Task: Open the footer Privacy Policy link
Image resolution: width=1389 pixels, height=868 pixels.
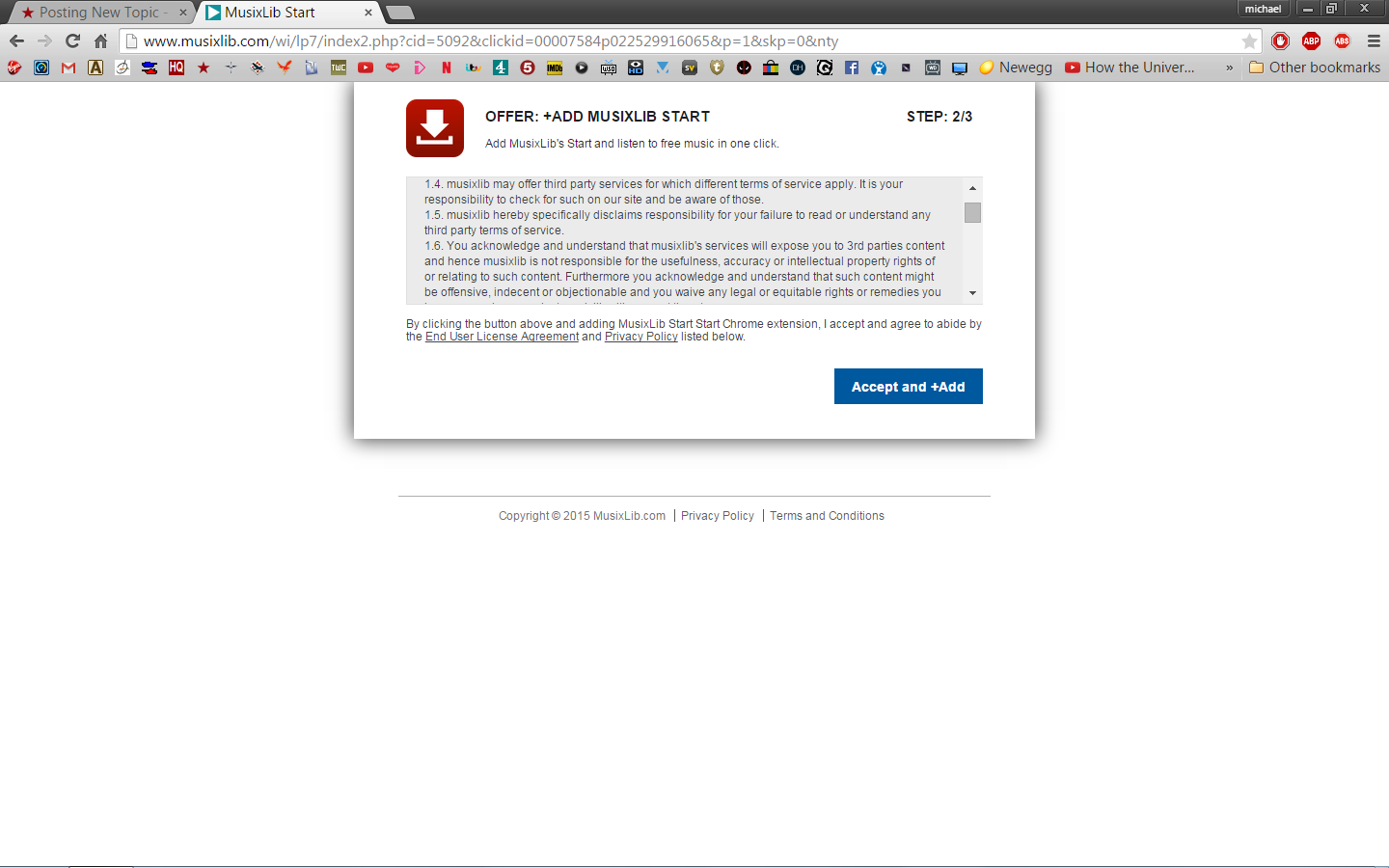Action: point(718,516)
